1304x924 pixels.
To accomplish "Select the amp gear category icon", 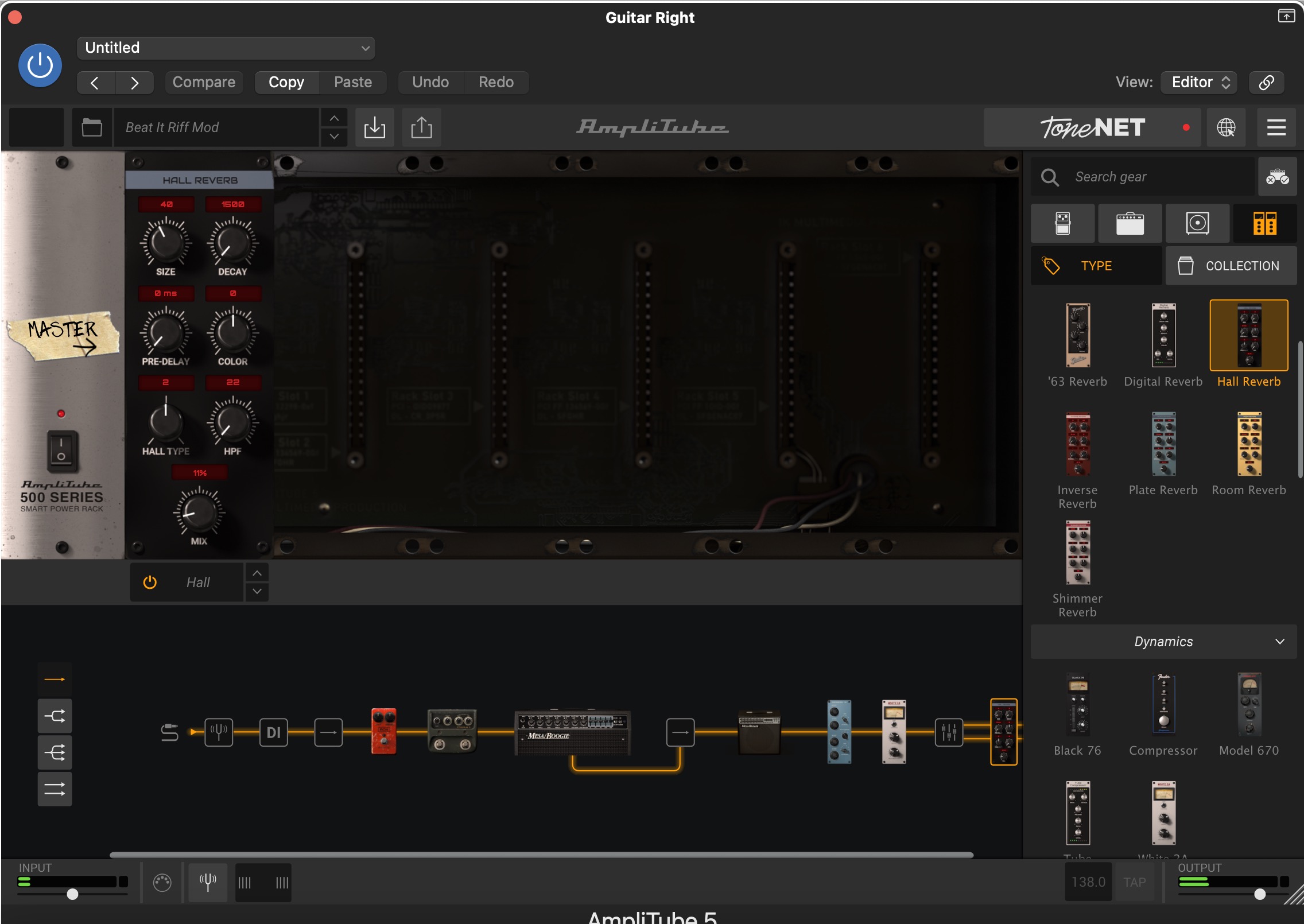I will pyautogui.click(x=1130, y=223).
